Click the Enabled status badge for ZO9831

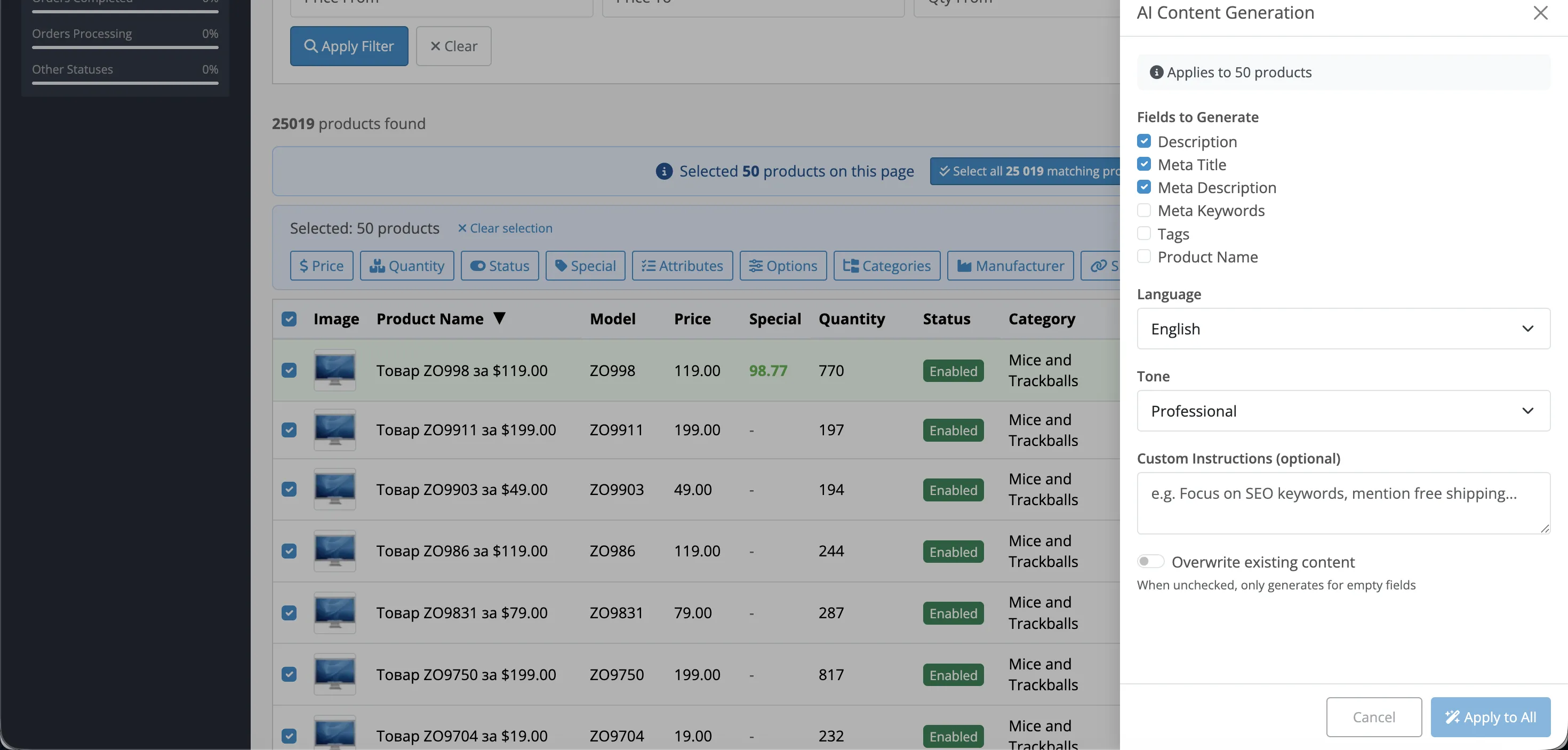tap(953, 613)
